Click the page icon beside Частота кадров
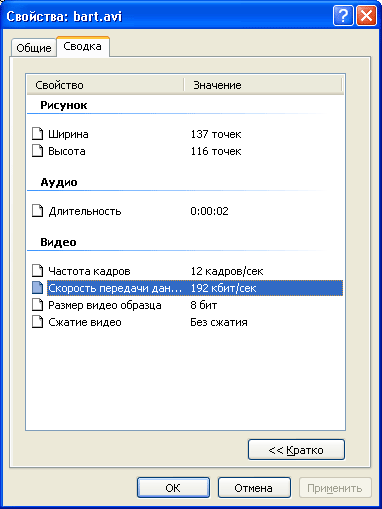382x509 pixels. tap(37, 271)
